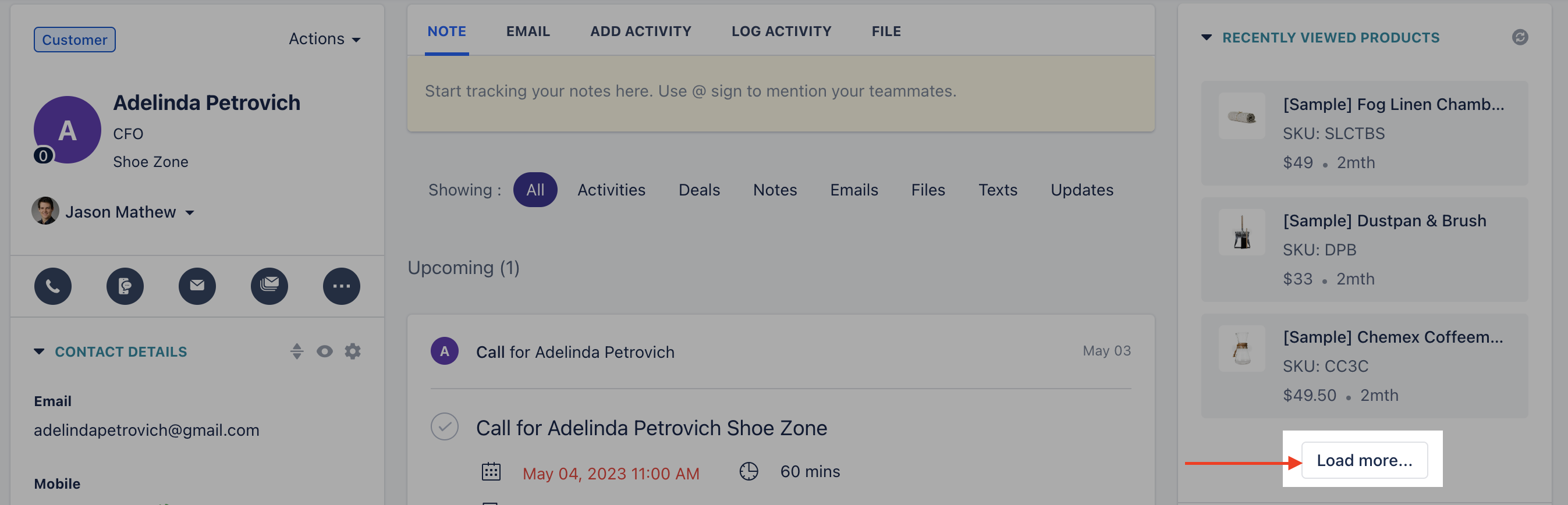Click the Contact Details settings gear
Image resolution: width=1568 pixels, height=505 pixels.
[x=353, y=351]
